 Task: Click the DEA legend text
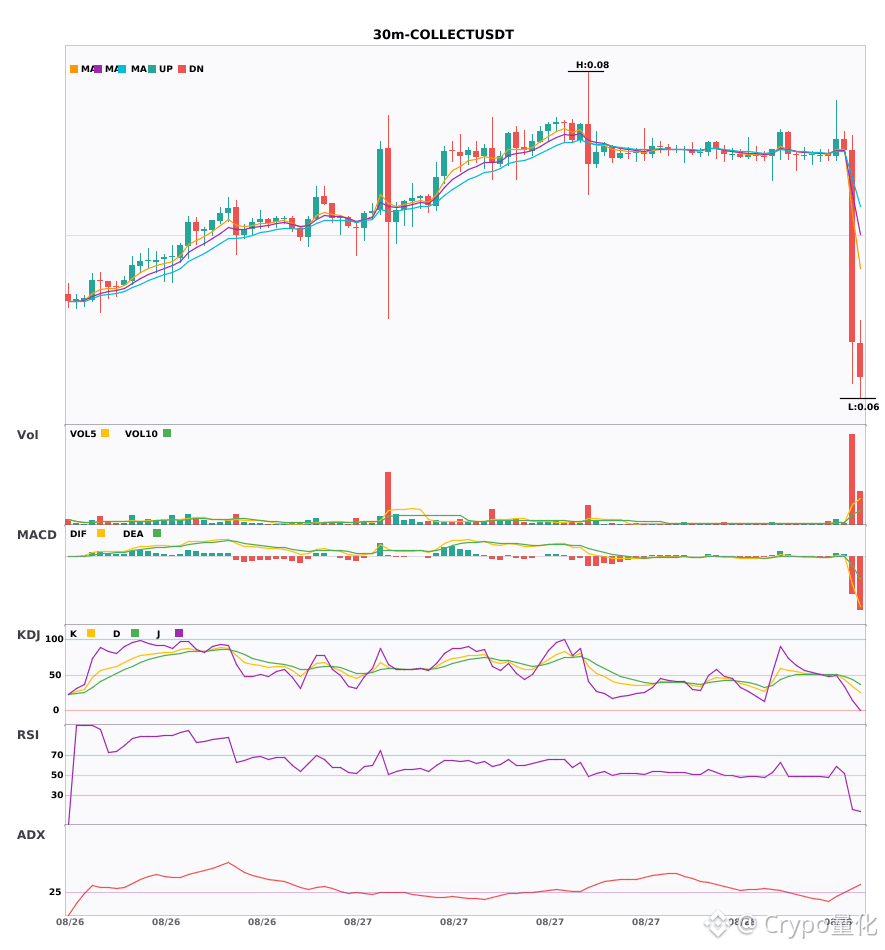133,534
